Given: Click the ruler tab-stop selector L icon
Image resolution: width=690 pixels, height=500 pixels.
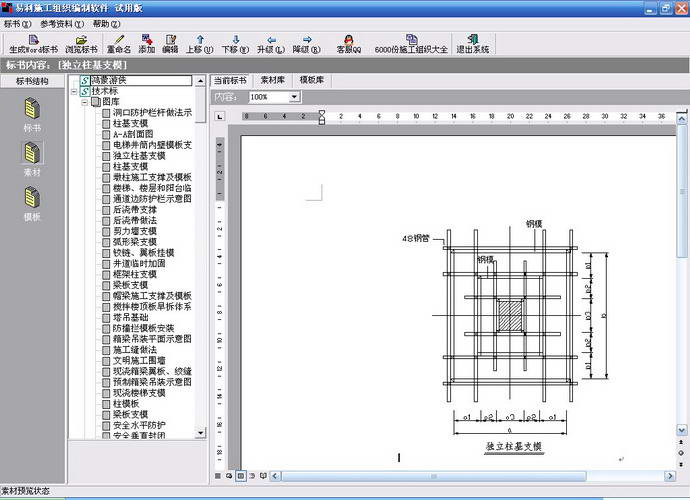Looking at the screenshot, I should pyautogui.click(x=220, y=116).
